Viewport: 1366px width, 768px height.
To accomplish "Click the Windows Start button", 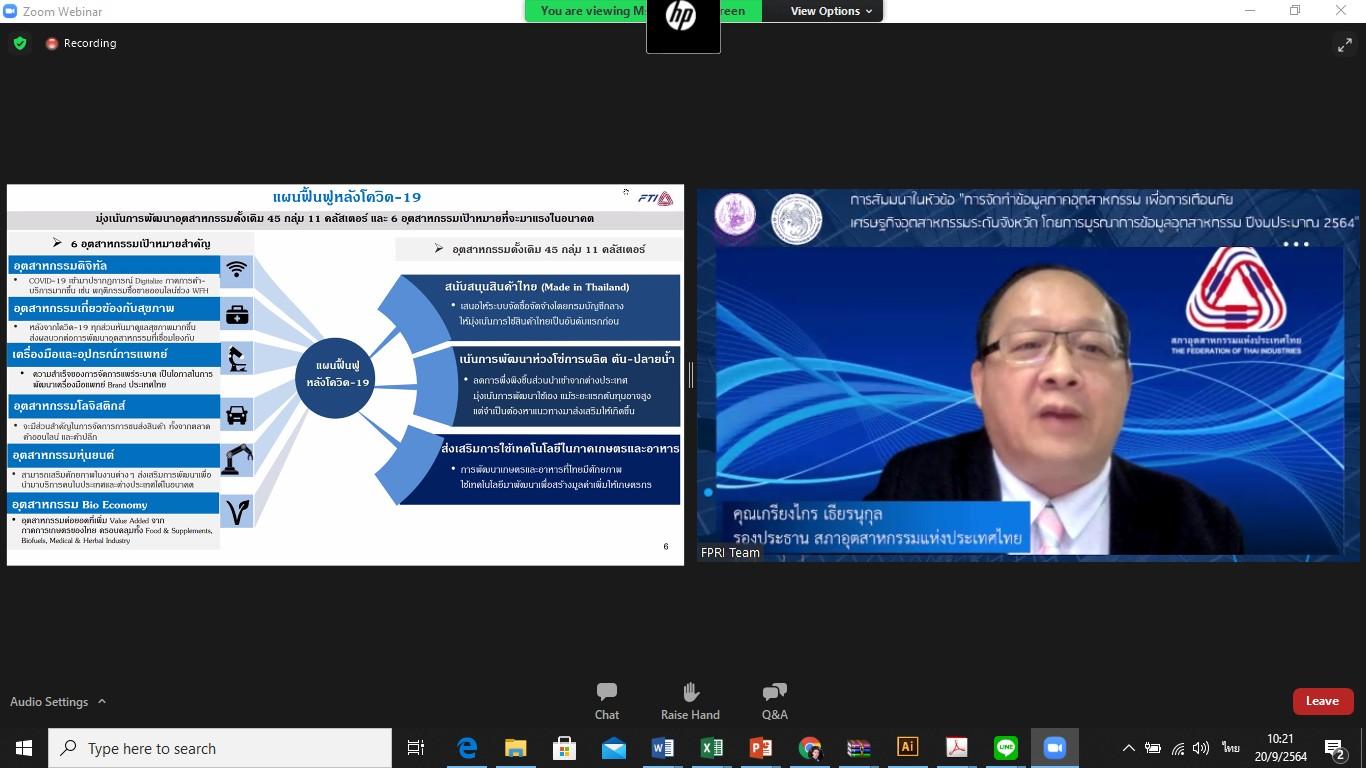I will pos(24,748).
